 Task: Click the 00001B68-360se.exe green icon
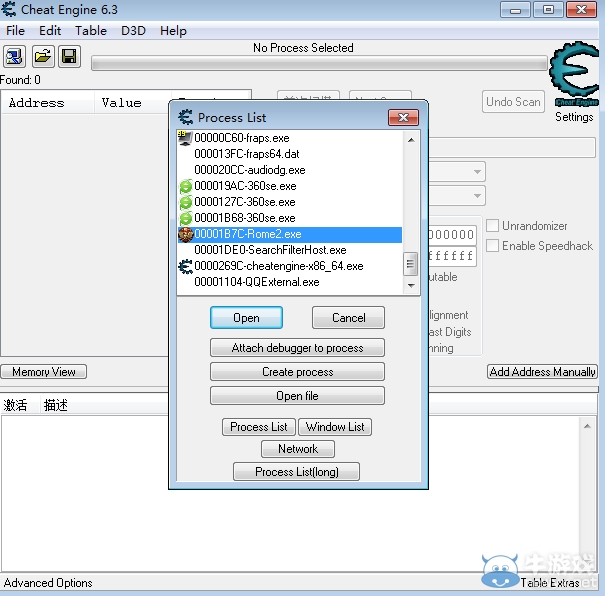click(x=186, y=218)
